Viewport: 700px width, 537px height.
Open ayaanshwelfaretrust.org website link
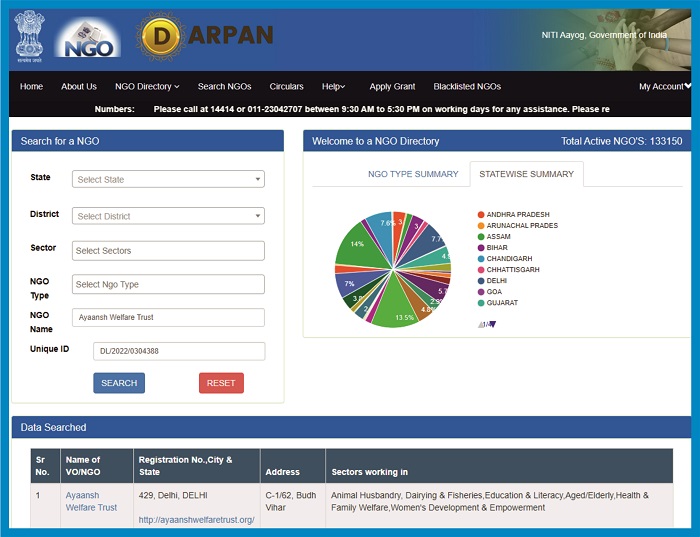pyautogui.click(x=196, y=520)
